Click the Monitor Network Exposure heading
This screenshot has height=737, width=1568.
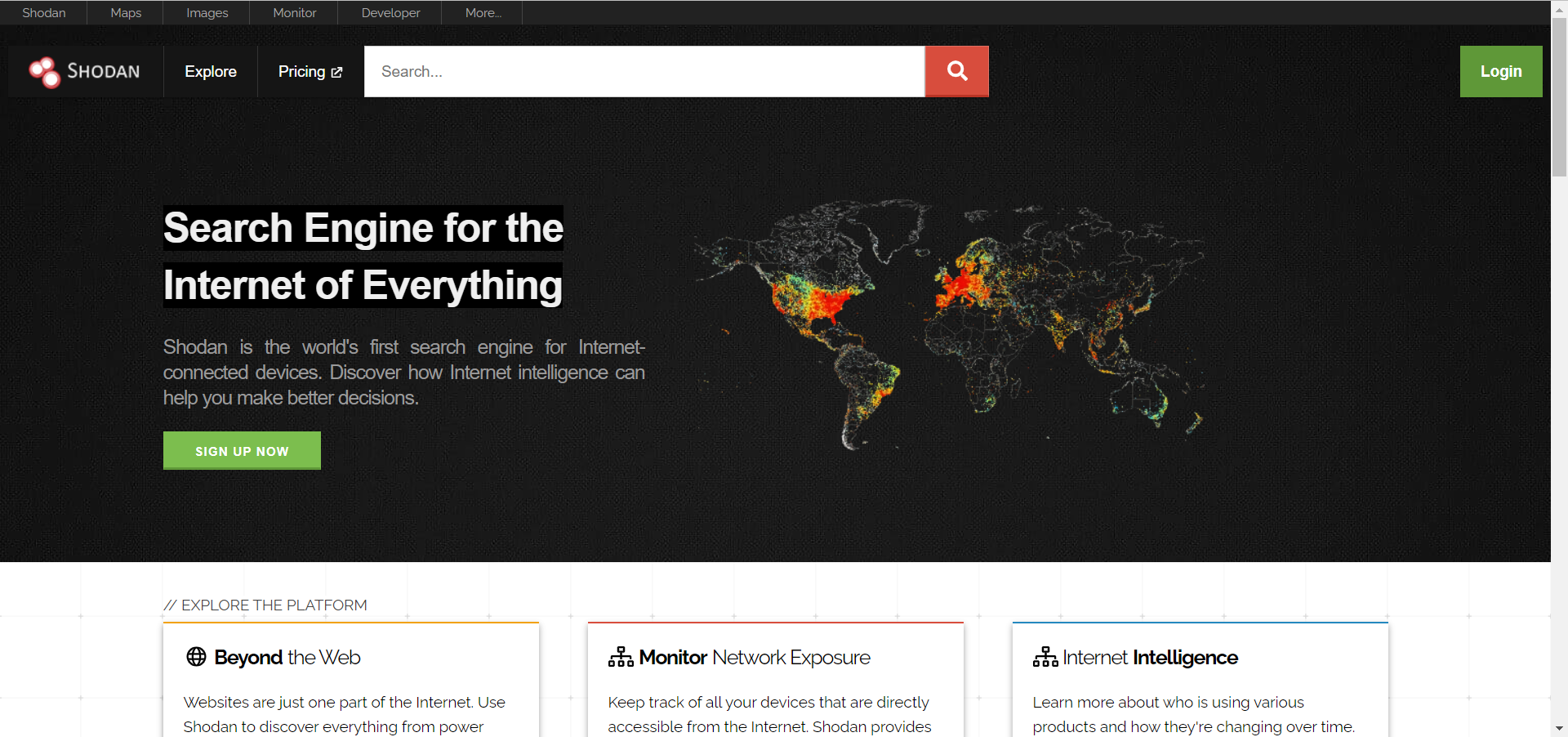[x=755, y=657]
